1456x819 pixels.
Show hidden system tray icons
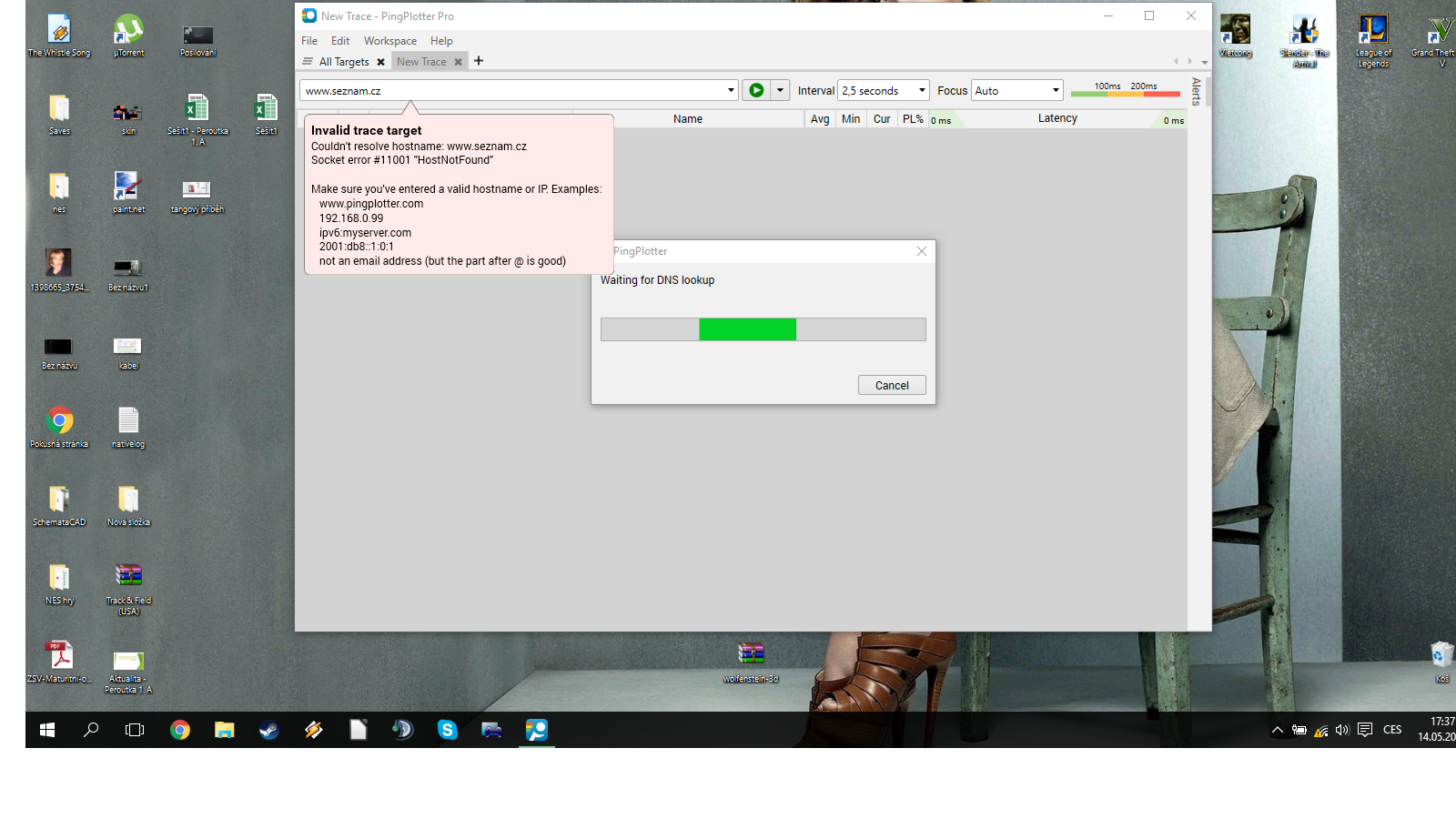pyautogui.click(x=1278, y=730)
